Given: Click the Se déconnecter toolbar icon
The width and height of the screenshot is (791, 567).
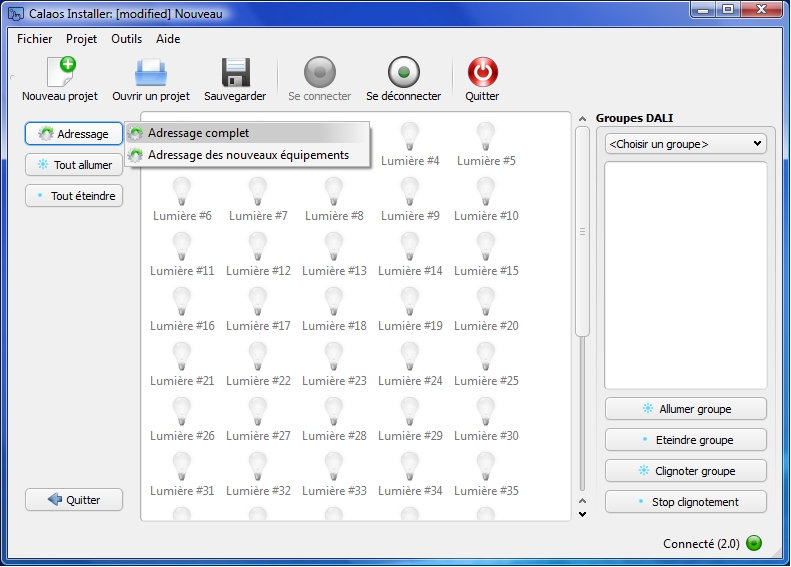Looking at the screenshot, I should tap(404, 72).
